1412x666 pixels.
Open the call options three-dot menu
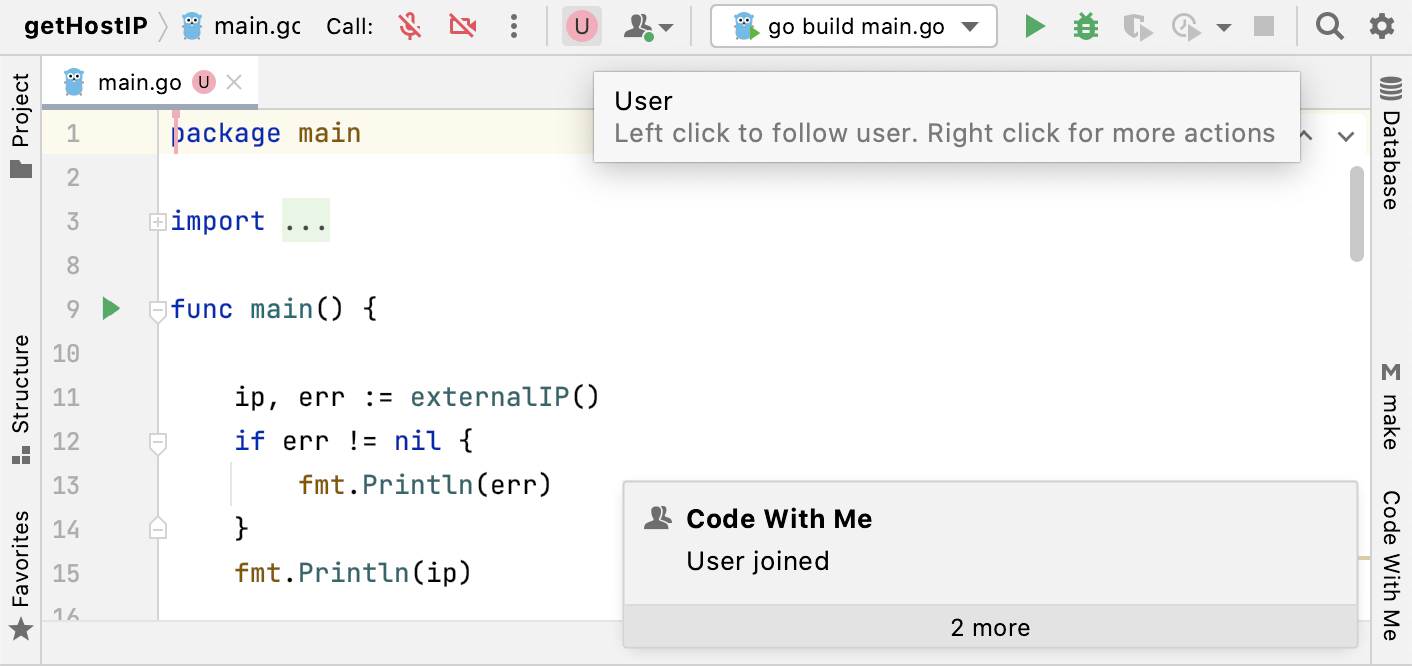514,26
